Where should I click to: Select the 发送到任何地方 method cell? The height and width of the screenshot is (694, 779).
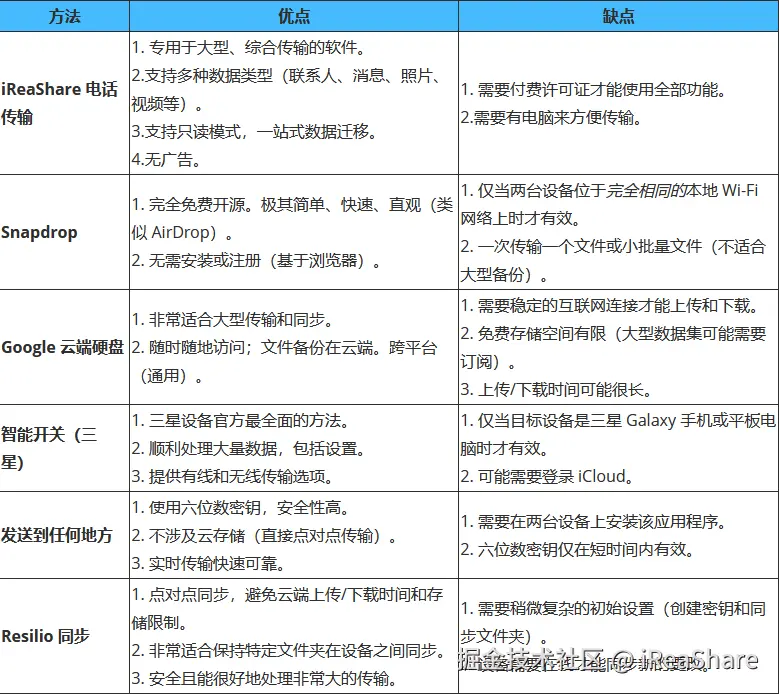point(65,535)
